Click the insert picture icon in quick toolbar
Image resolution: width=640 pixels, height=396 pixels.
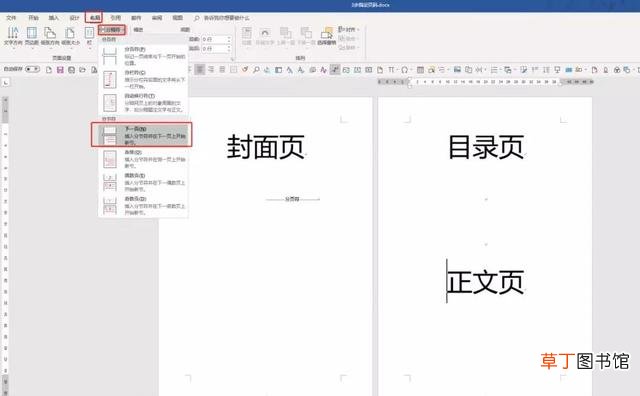pos(457,70)
